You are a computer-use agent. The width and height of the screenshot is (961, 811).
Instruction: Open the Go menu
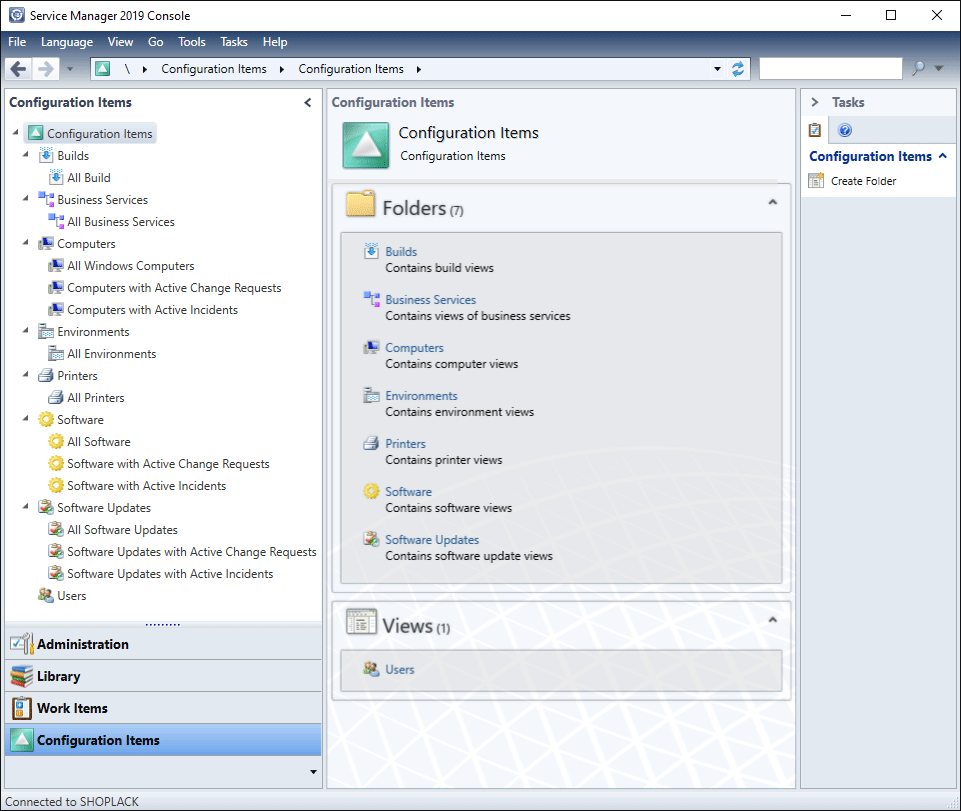click(x=156, y=42)
